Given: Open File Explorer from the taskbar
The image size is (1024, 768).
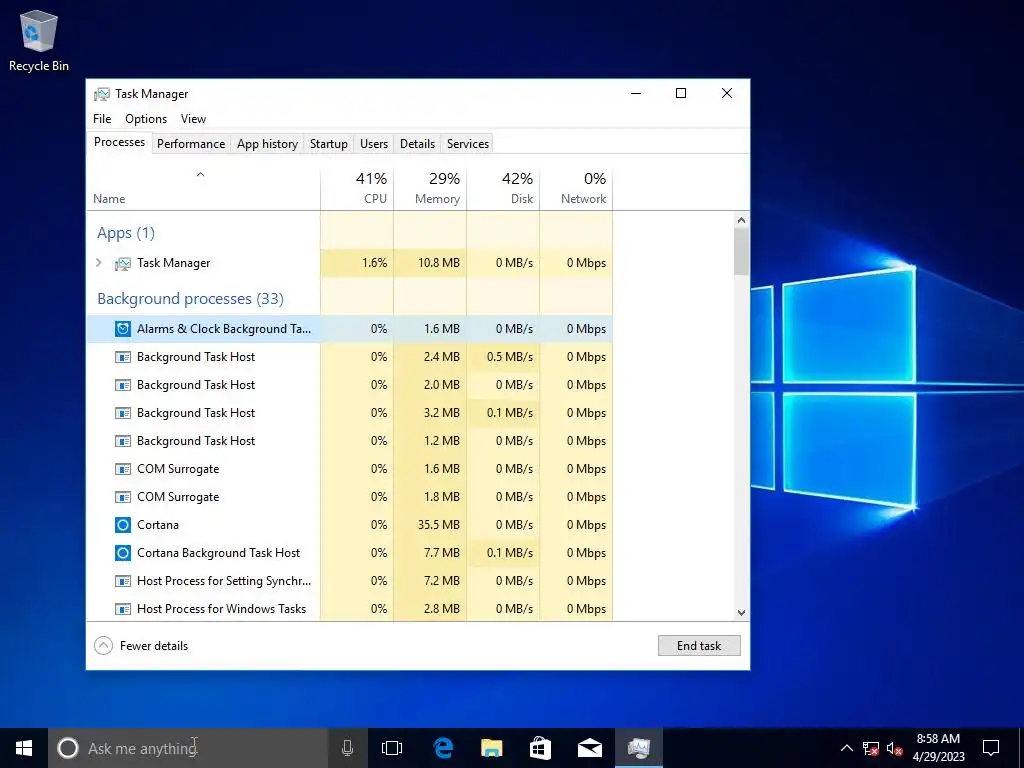Looking at the screenshot, I should click(x=491, y=748).
